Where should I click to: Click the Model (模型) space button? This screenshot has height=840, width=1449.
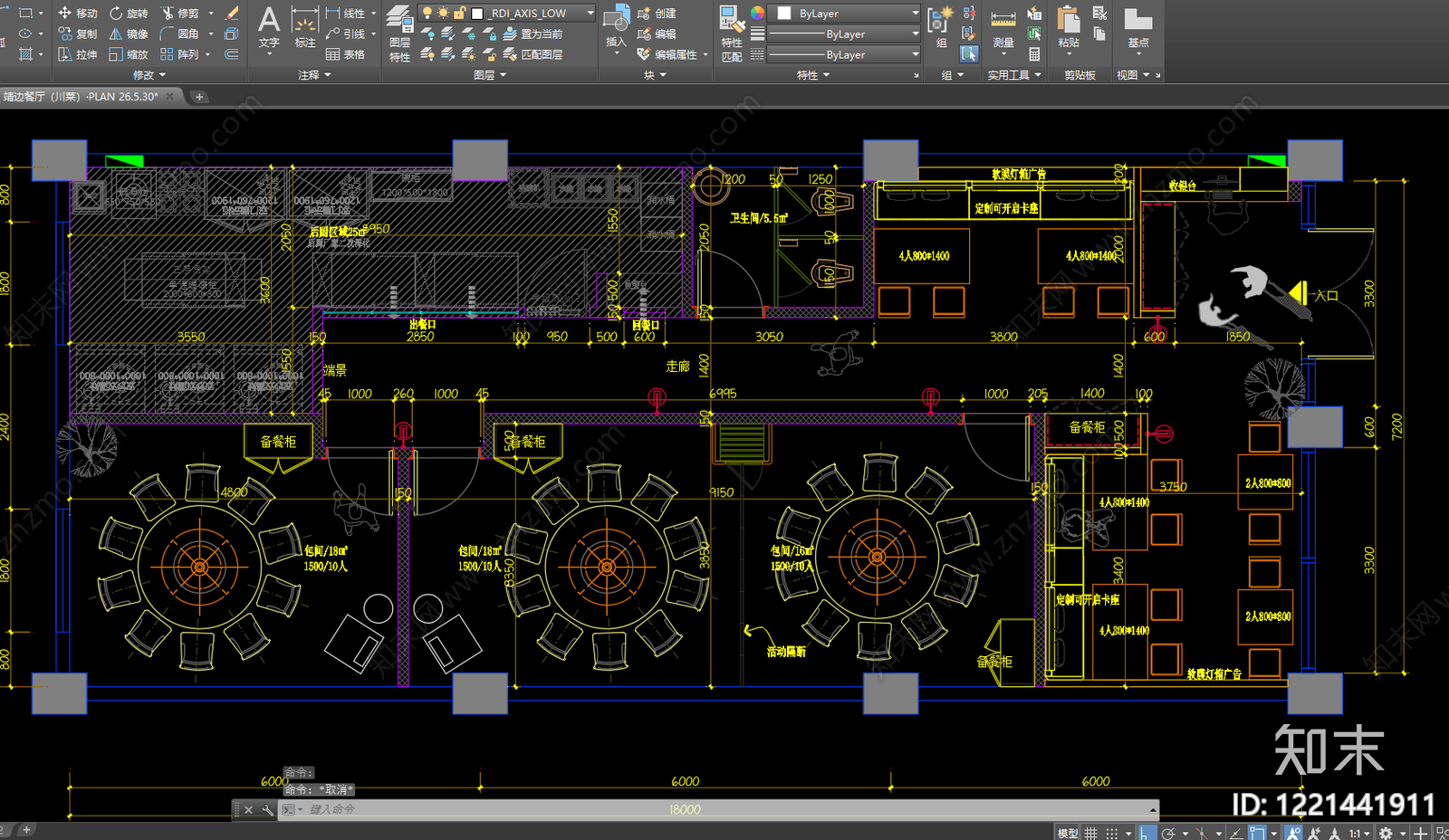point(1068,833)
